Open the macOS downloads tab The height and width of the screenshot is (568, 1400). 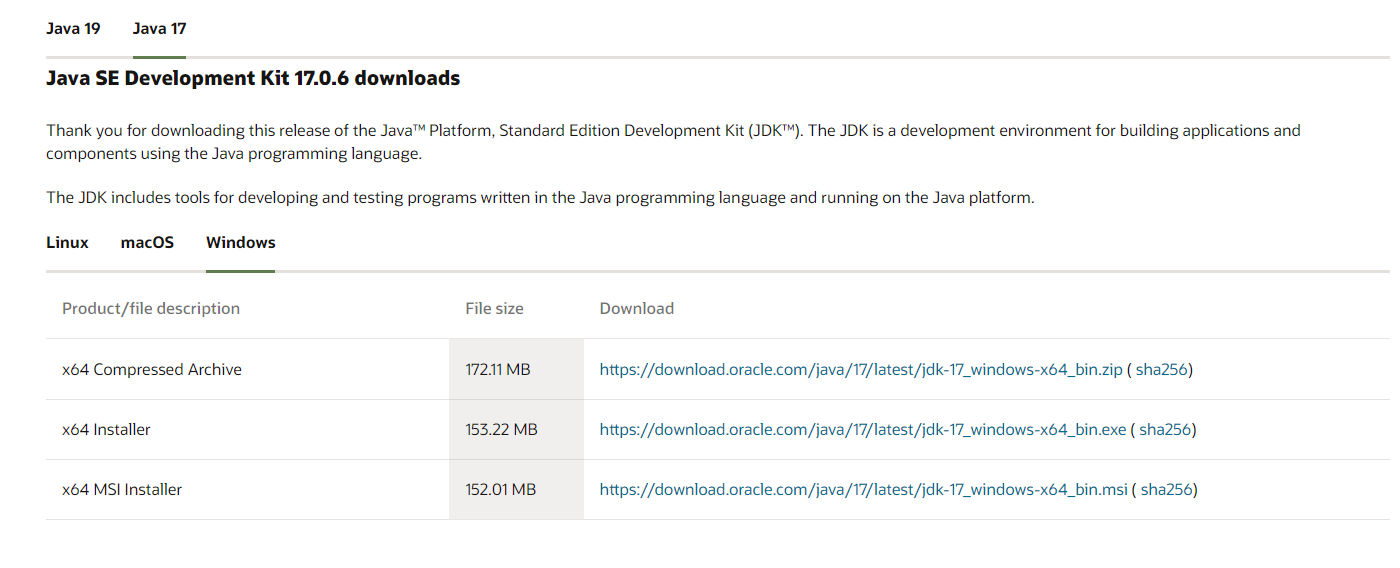(147, 242)
